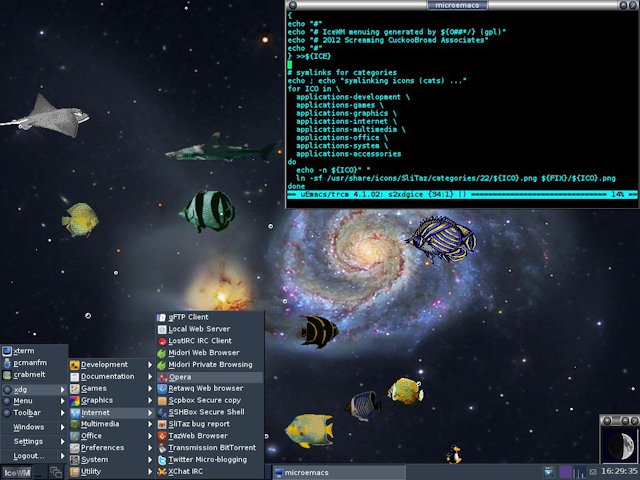The width and height of the screenshot is (640, 480).
Task: Click the green Midori Web Browser icon
Action: tap(162, 353)
